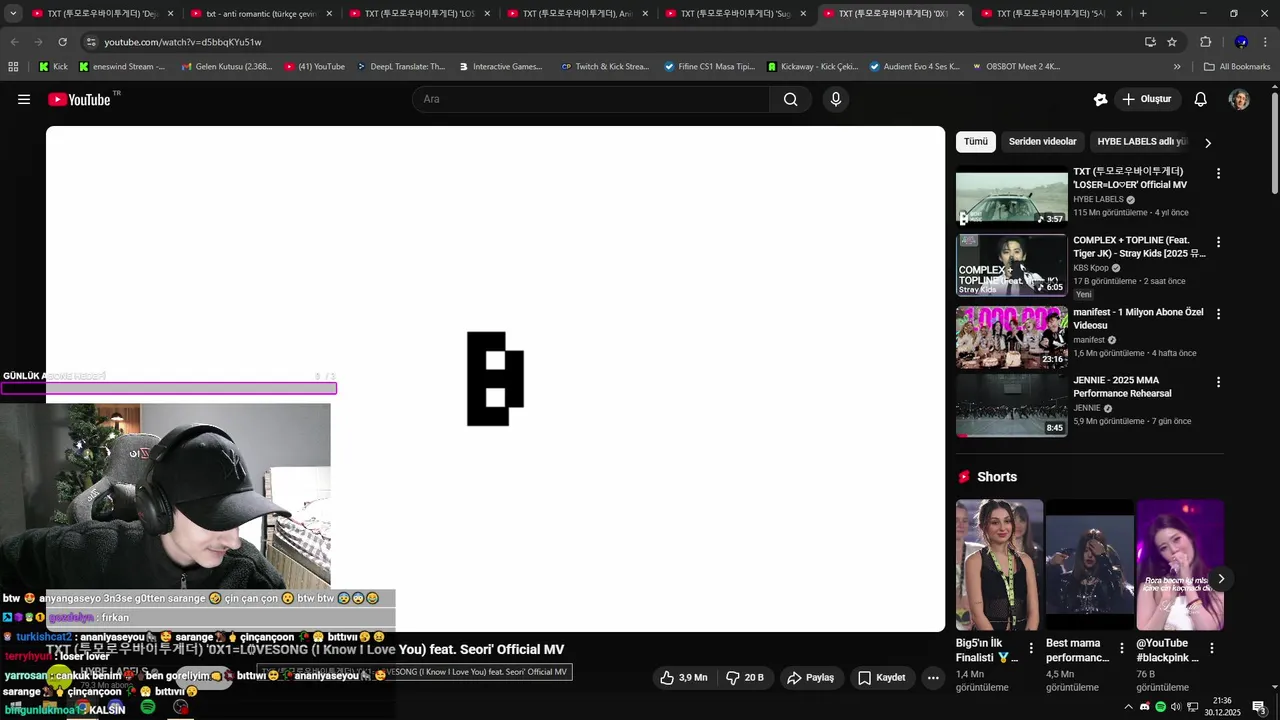Click the sparkle icon beside Oluştur
The image size is (1280, 720).
coord(1101,99)
